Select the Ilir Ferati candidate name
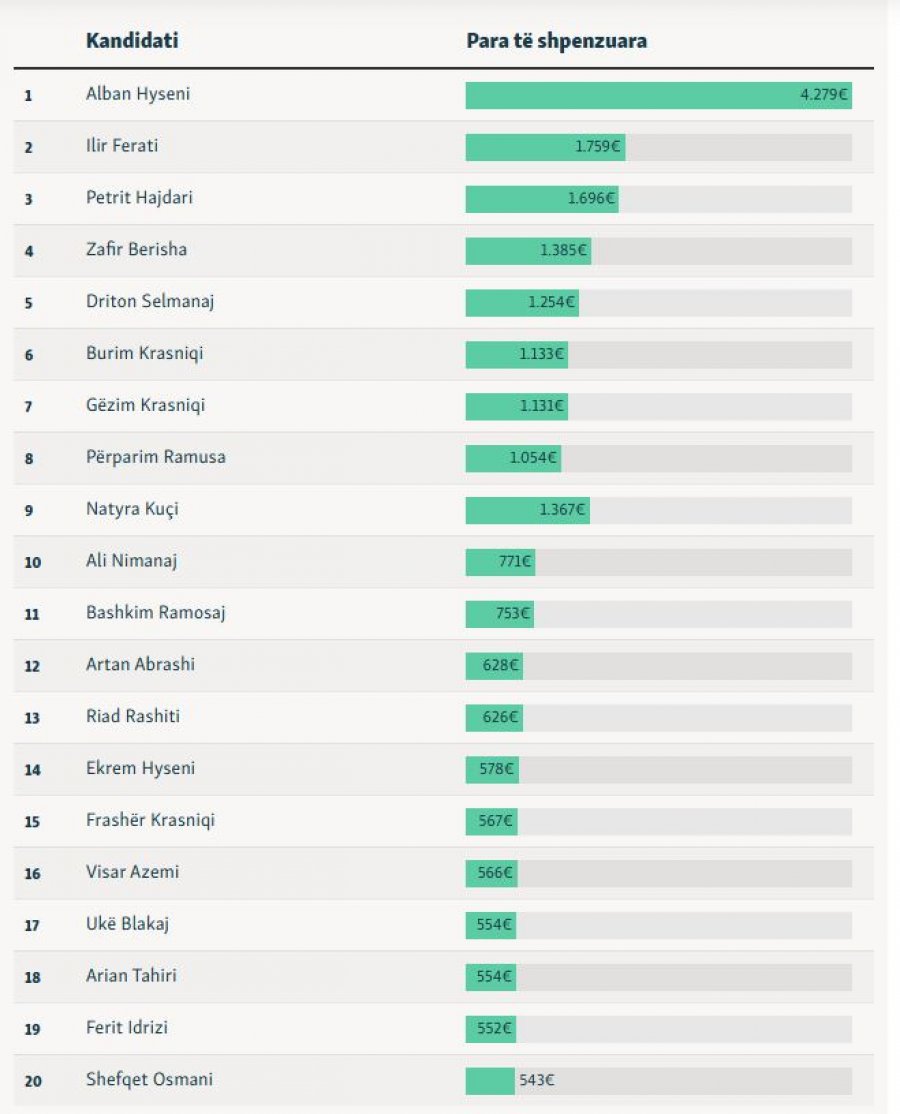 pos(122,146)
